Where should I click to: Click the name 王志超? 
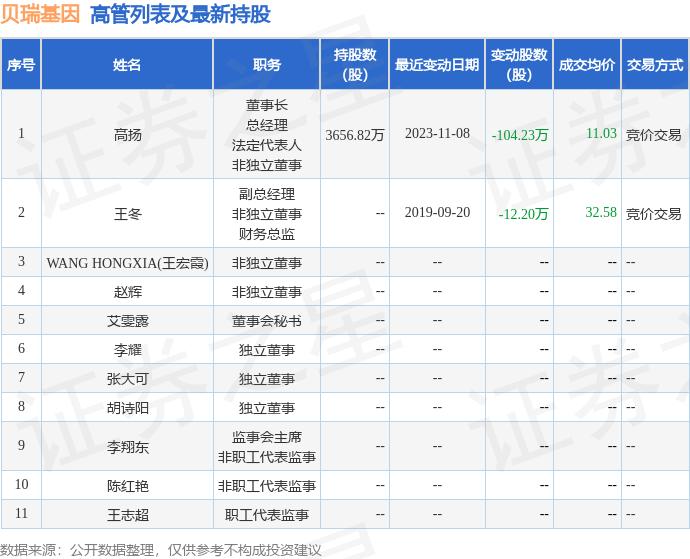128,515
